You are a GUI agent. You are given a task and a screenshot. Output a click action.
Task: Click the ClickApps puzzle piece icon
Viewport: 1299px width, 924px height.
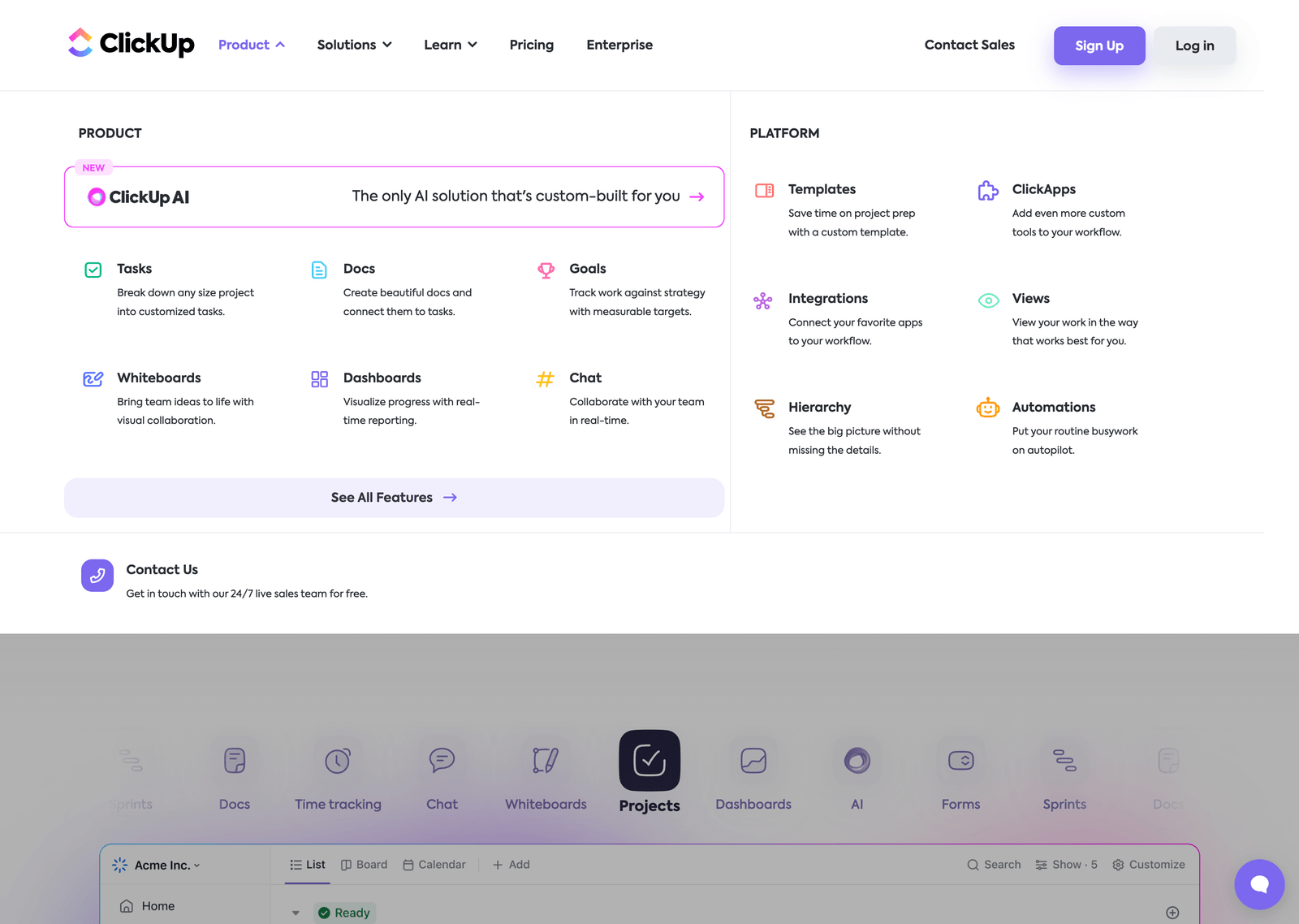tap(988, 191)
